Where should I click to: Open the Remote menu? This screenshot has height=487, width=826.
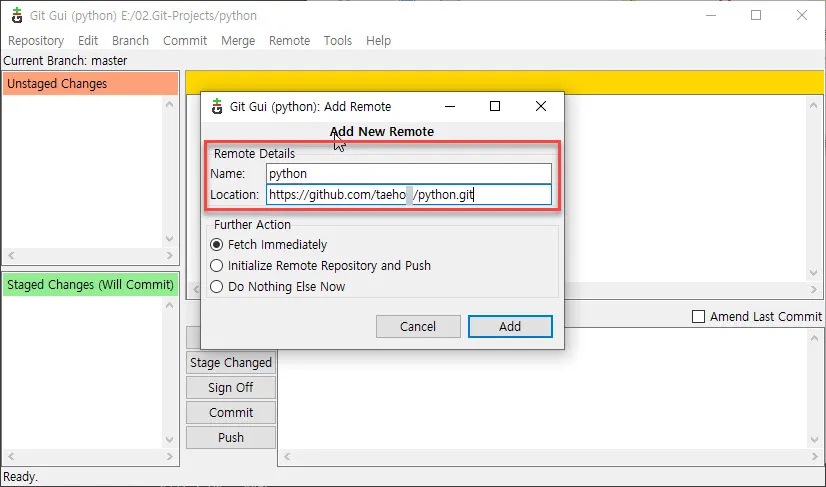point(289,41)
